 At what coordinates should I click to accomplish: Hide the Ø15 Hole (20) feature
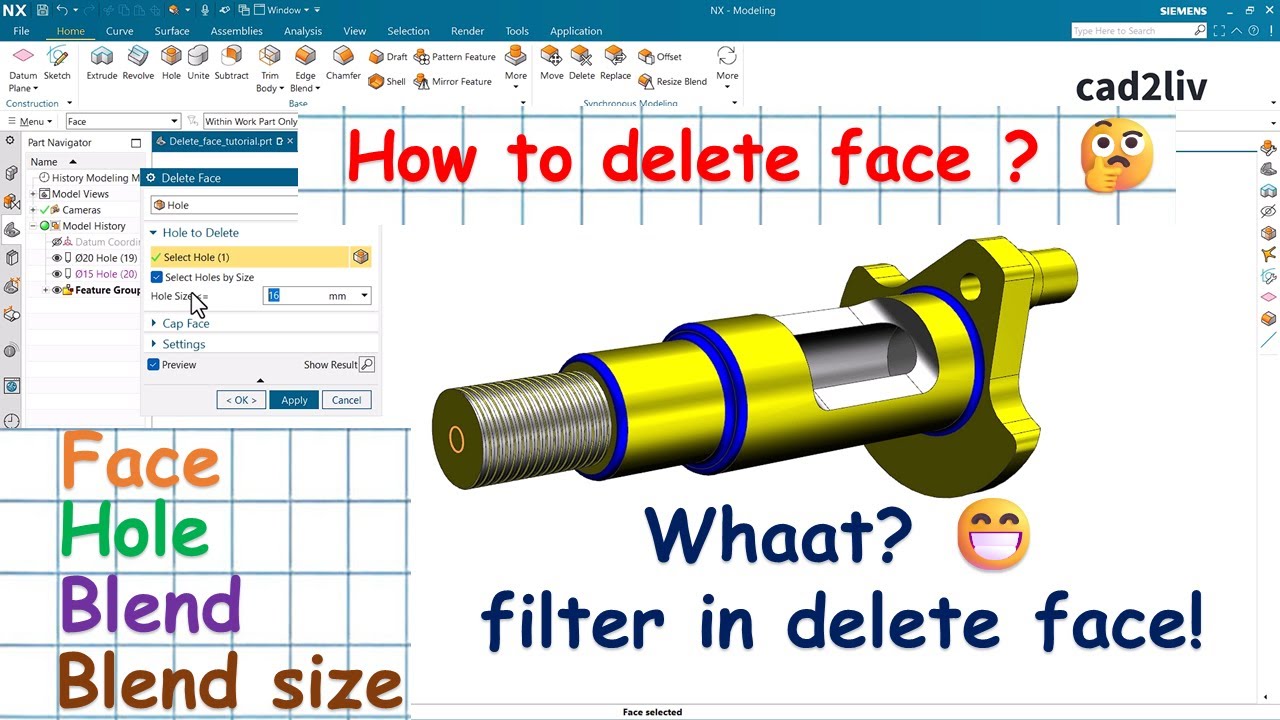57,274
